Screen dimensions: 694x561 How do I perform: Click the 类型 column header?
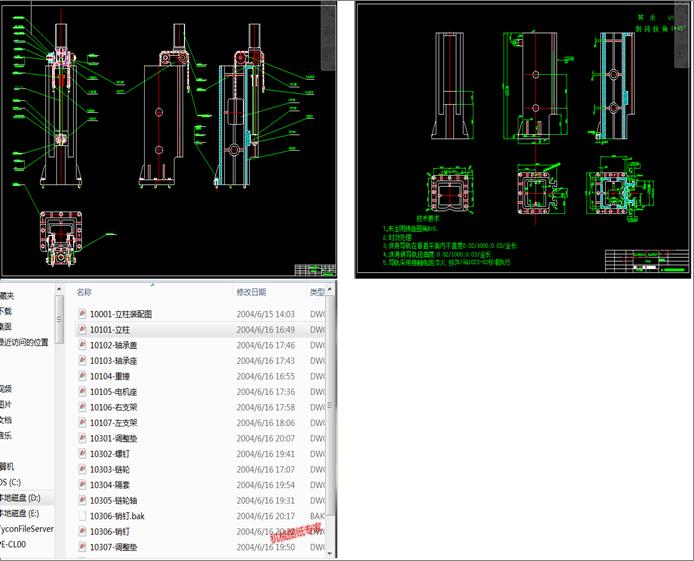(317, 292)
